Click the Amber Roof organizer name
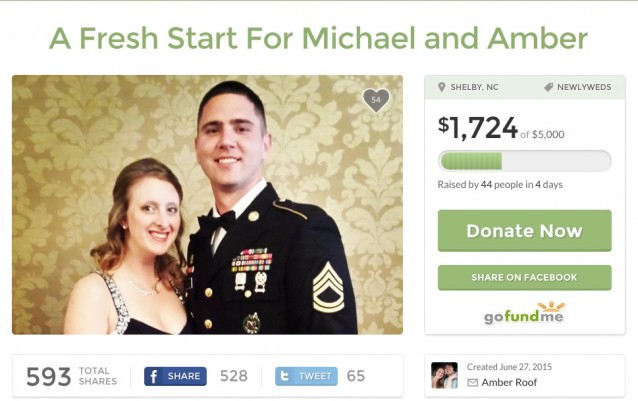The image size is (638, 401). pos(509,382)
